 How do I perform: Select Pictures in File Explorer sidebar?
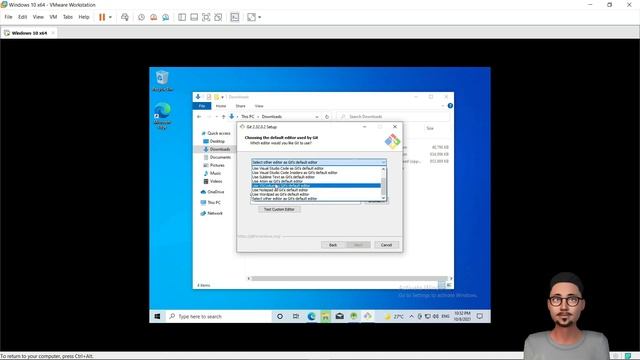click(x=214, y=165)
